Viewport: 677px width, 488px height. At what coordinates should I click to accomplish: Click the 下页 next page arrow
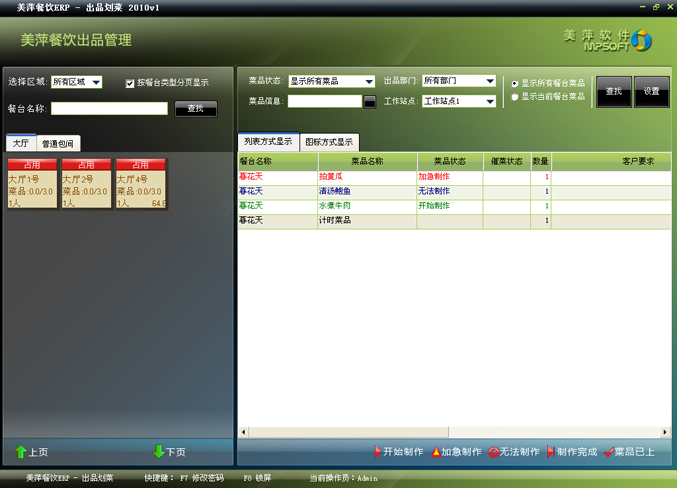[x=159, y=452]
